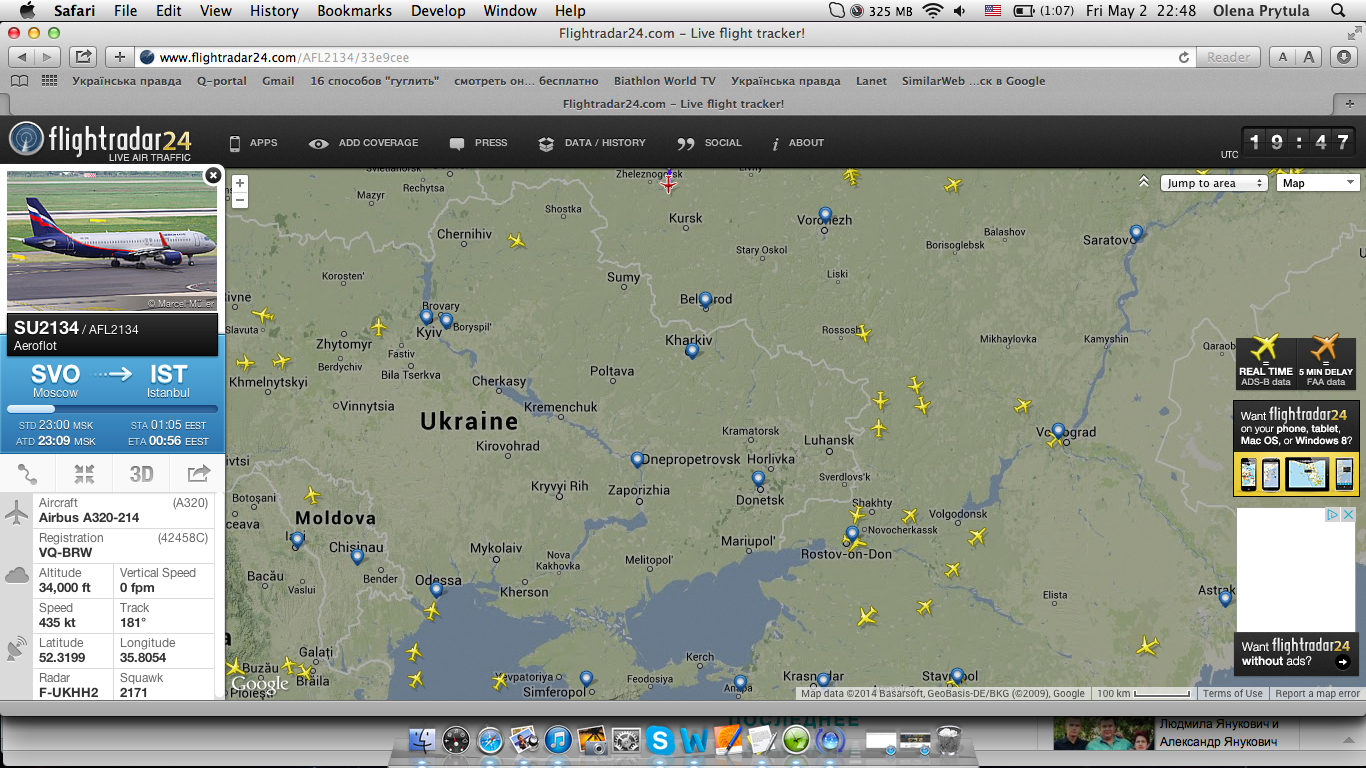Zoom in the map with plus button

tap(240, 184)
